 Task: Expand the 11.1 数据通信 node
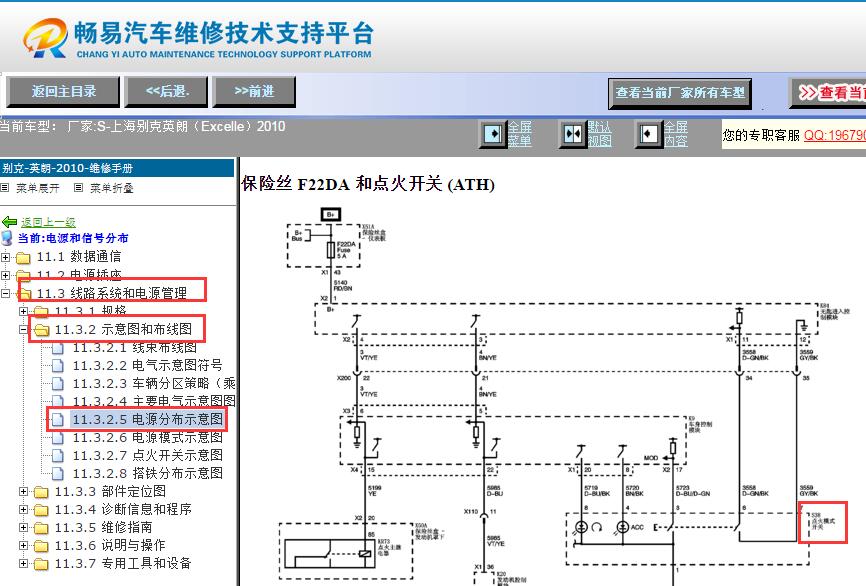pos(6,257)
